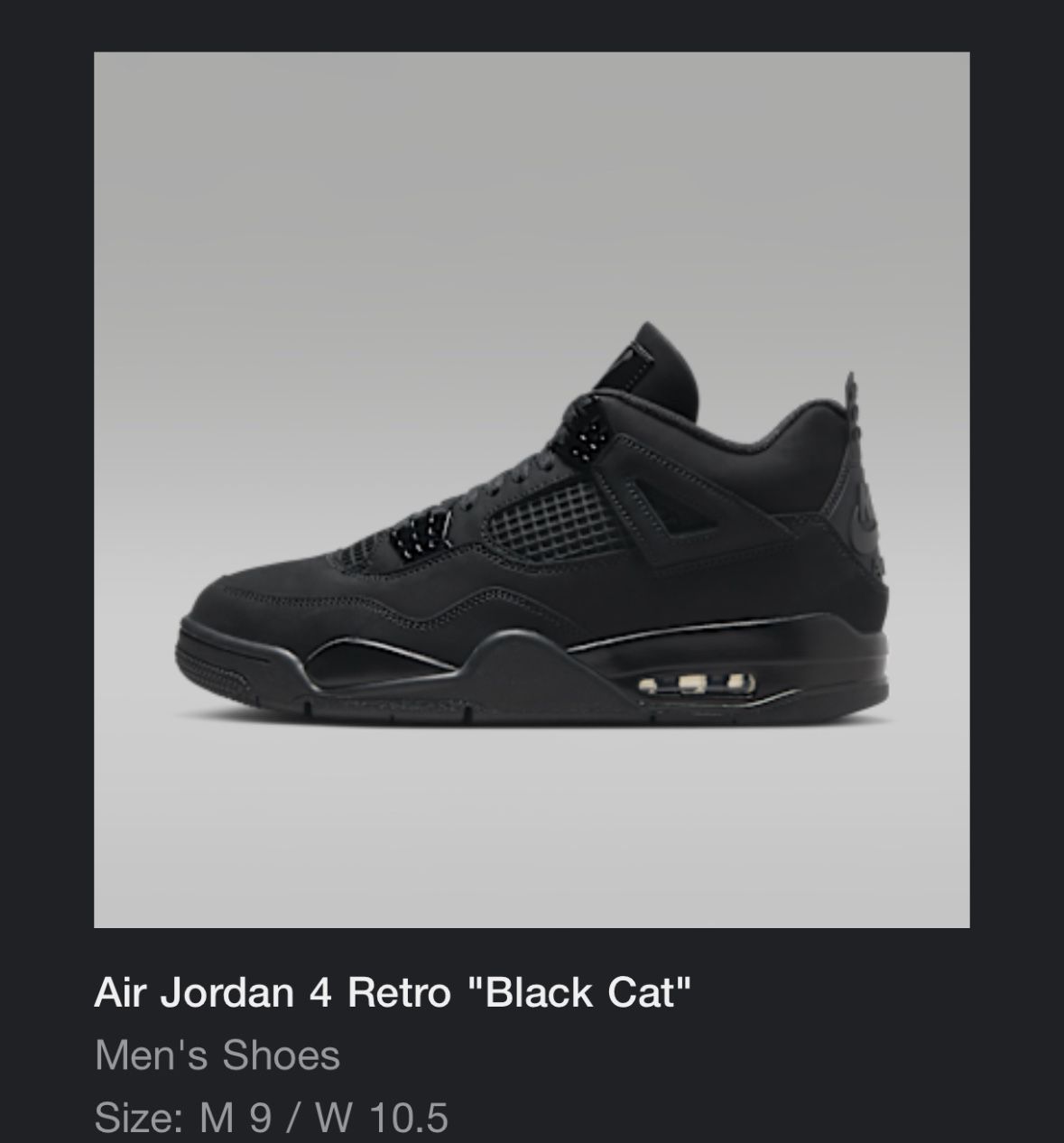This screenshot has height=1143, width=1064.
Task: Open the Air Jordan 4 product image
Action: point(532,489)
